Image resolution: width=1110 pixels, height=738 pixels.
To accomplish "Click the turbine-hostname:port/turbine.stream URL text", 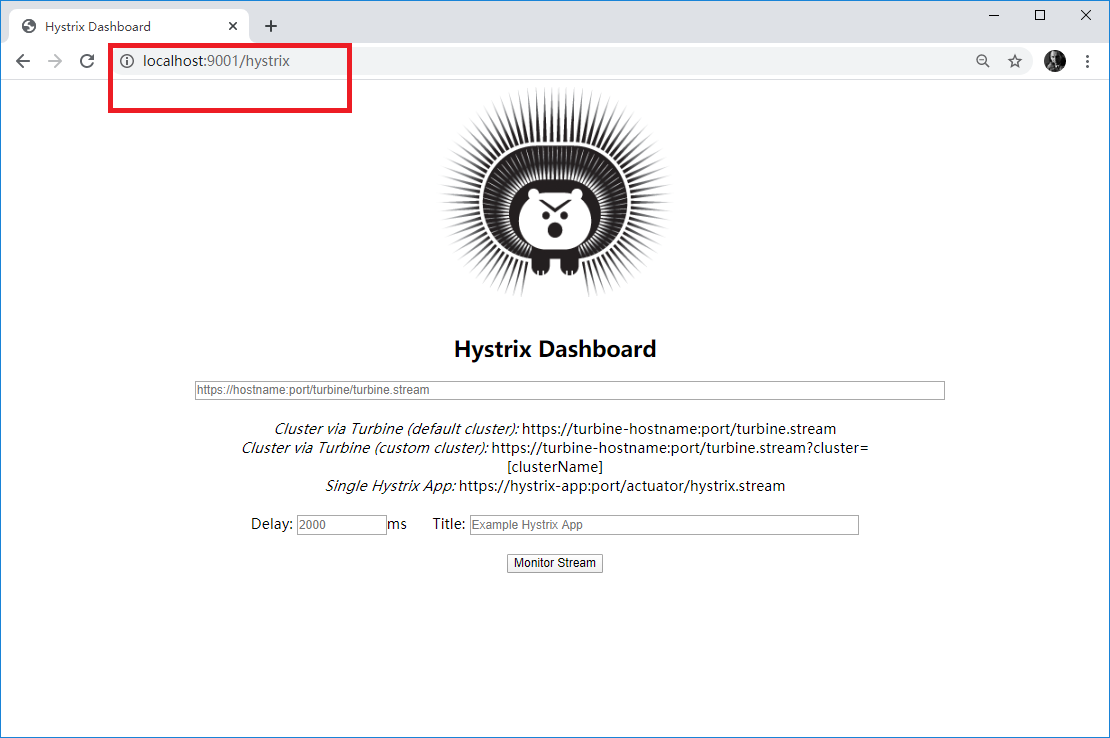I will 679,429.
